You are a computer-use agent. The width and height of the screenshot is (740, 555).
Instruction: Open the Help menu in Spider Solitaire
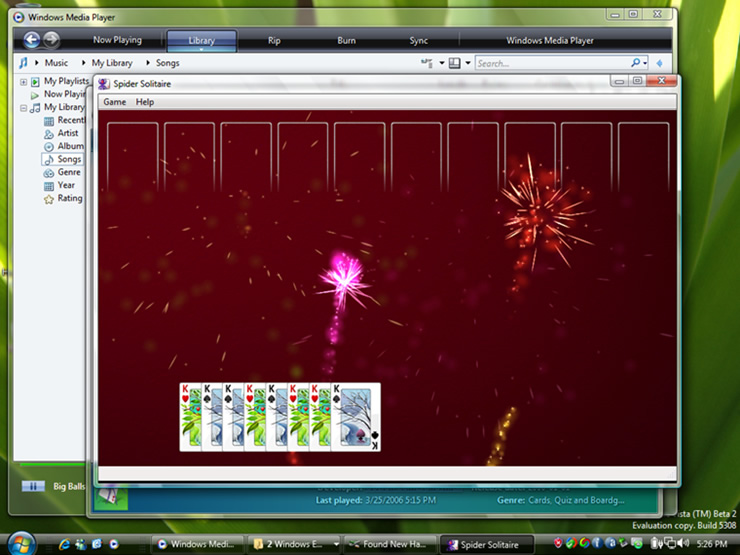click(x=145, y=102)
